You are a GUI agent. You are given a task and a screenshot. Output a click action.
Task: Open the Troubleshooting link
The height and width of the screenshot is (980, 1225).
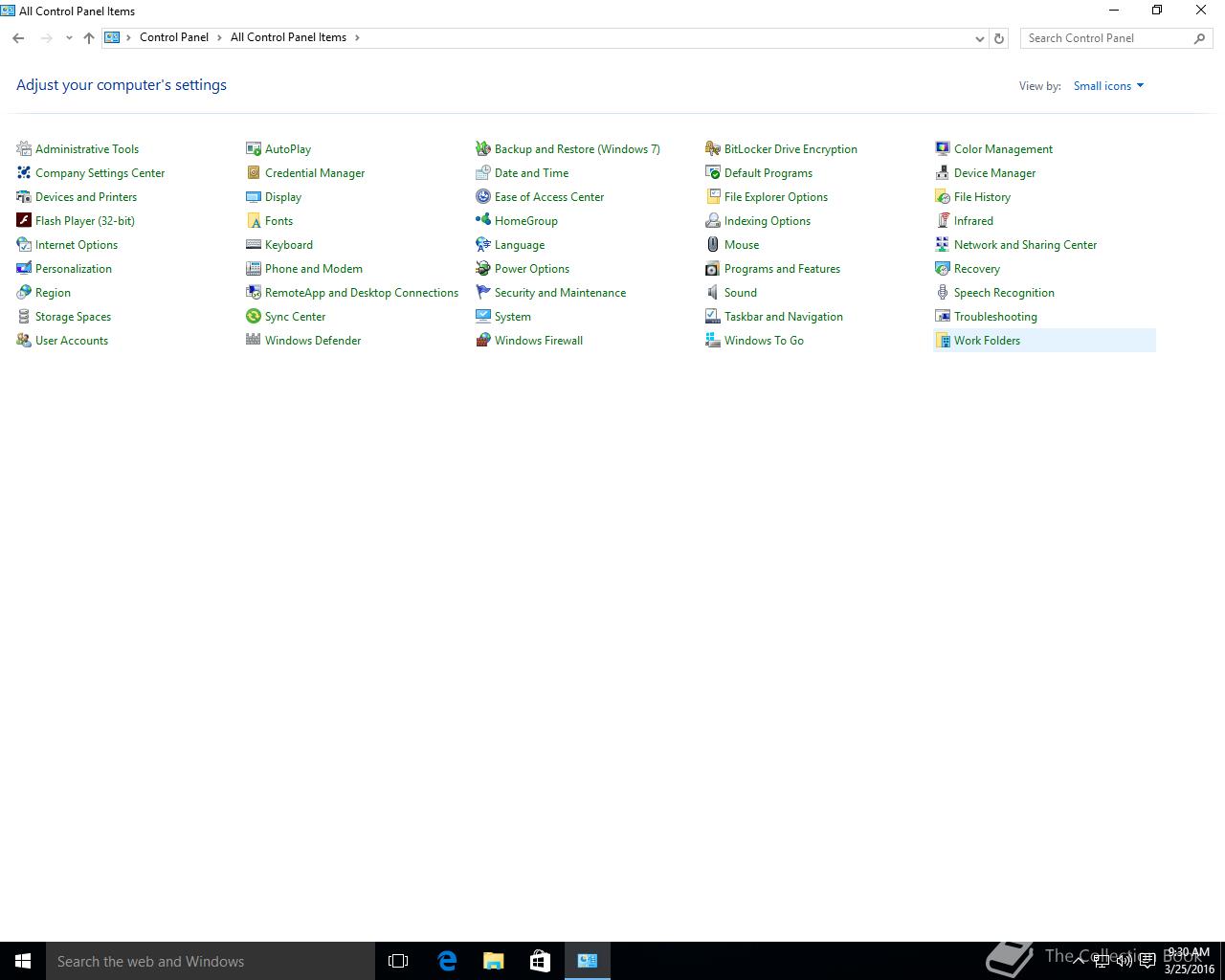click(x=995, y=317)
